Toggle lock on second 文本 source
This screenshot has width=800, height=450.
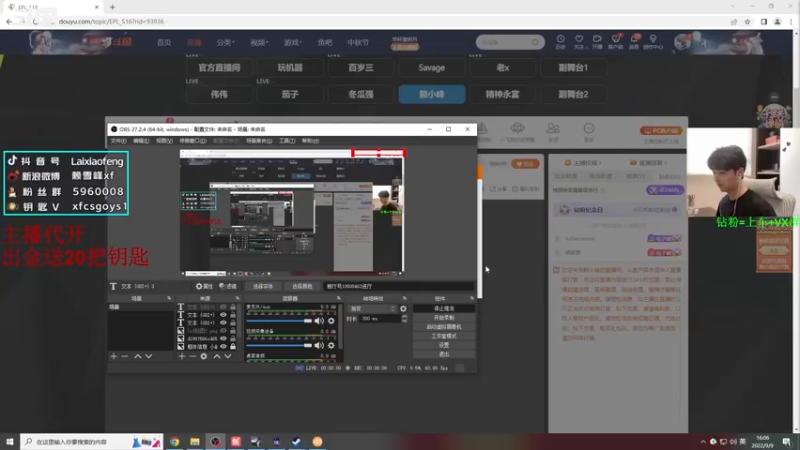[x=233, y=315]
